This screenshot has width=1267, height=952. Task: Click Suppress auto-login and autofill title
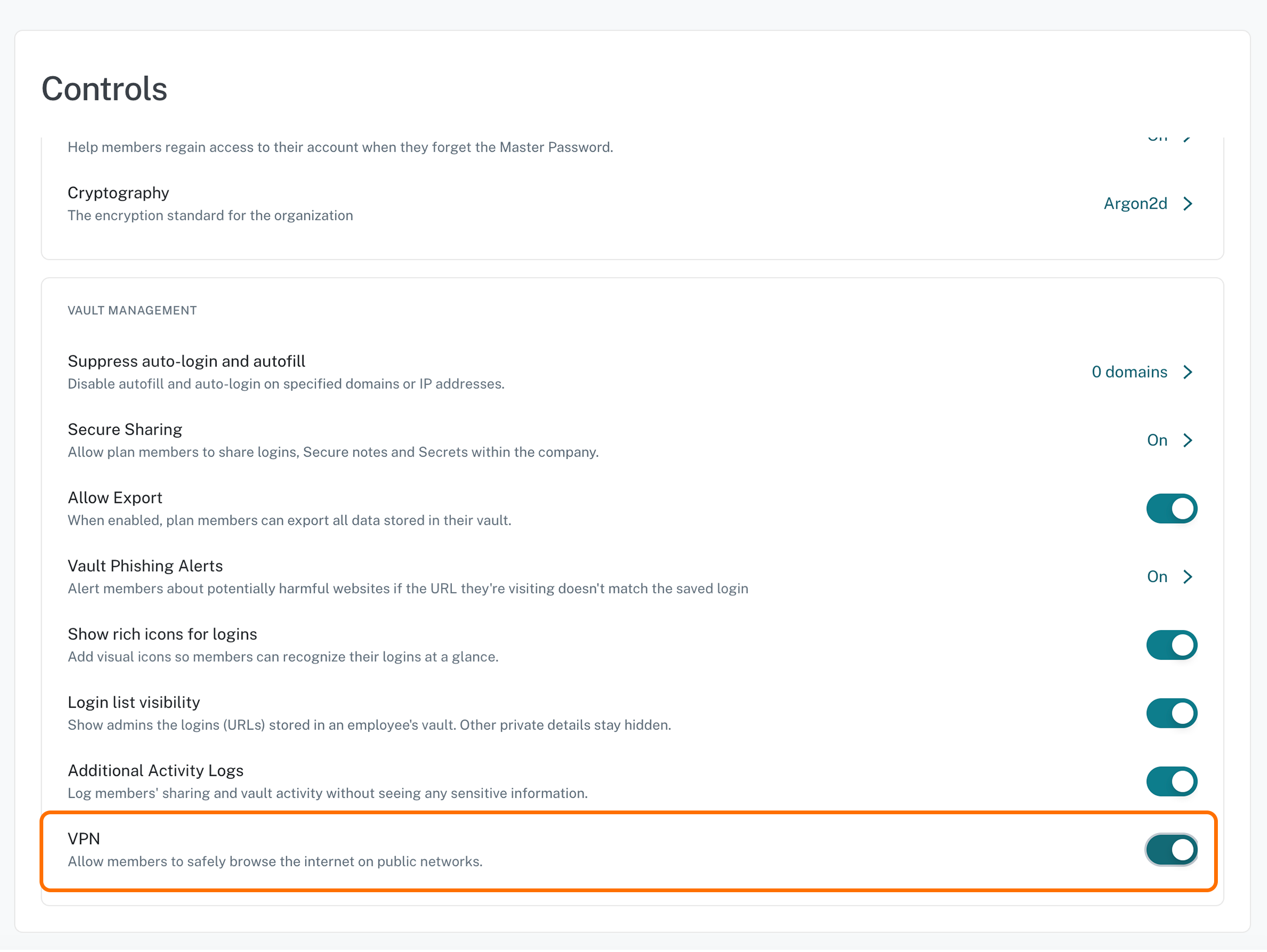[187, 362]
